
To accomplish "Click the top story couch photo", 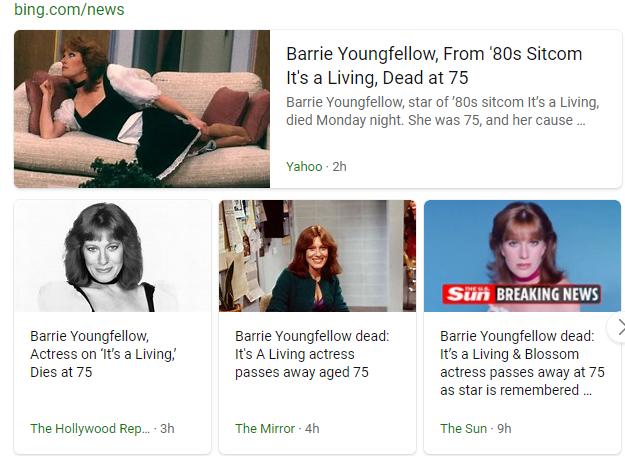I will click(x=142, y=109).
